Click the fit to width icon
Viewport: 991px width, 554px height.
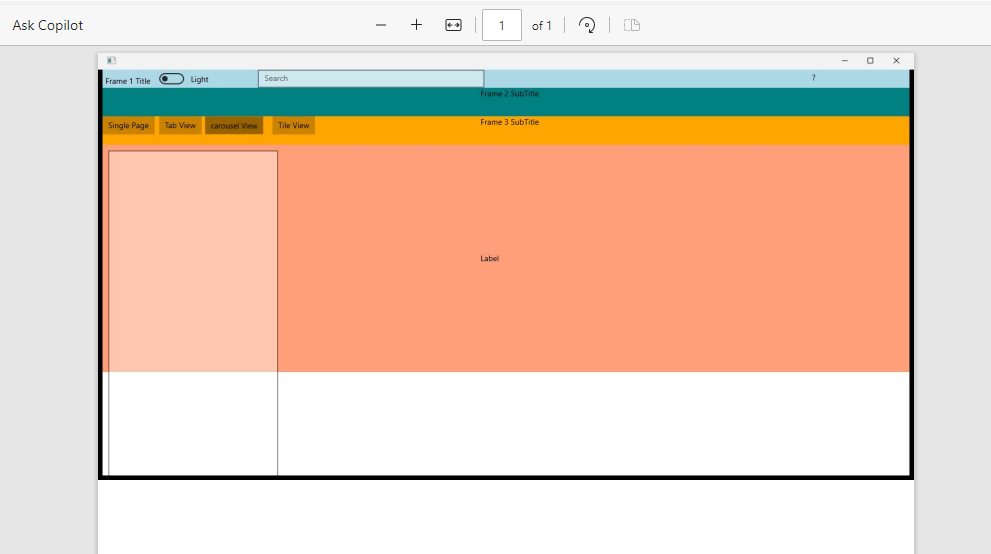[x=453, y=25]
